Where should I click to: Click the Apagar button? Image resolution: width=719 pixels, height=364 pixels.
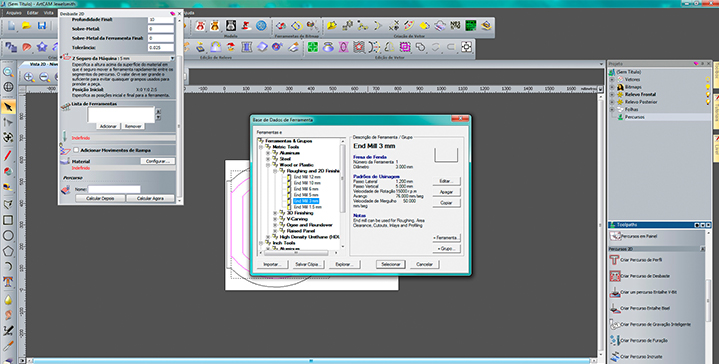[446, 192]
